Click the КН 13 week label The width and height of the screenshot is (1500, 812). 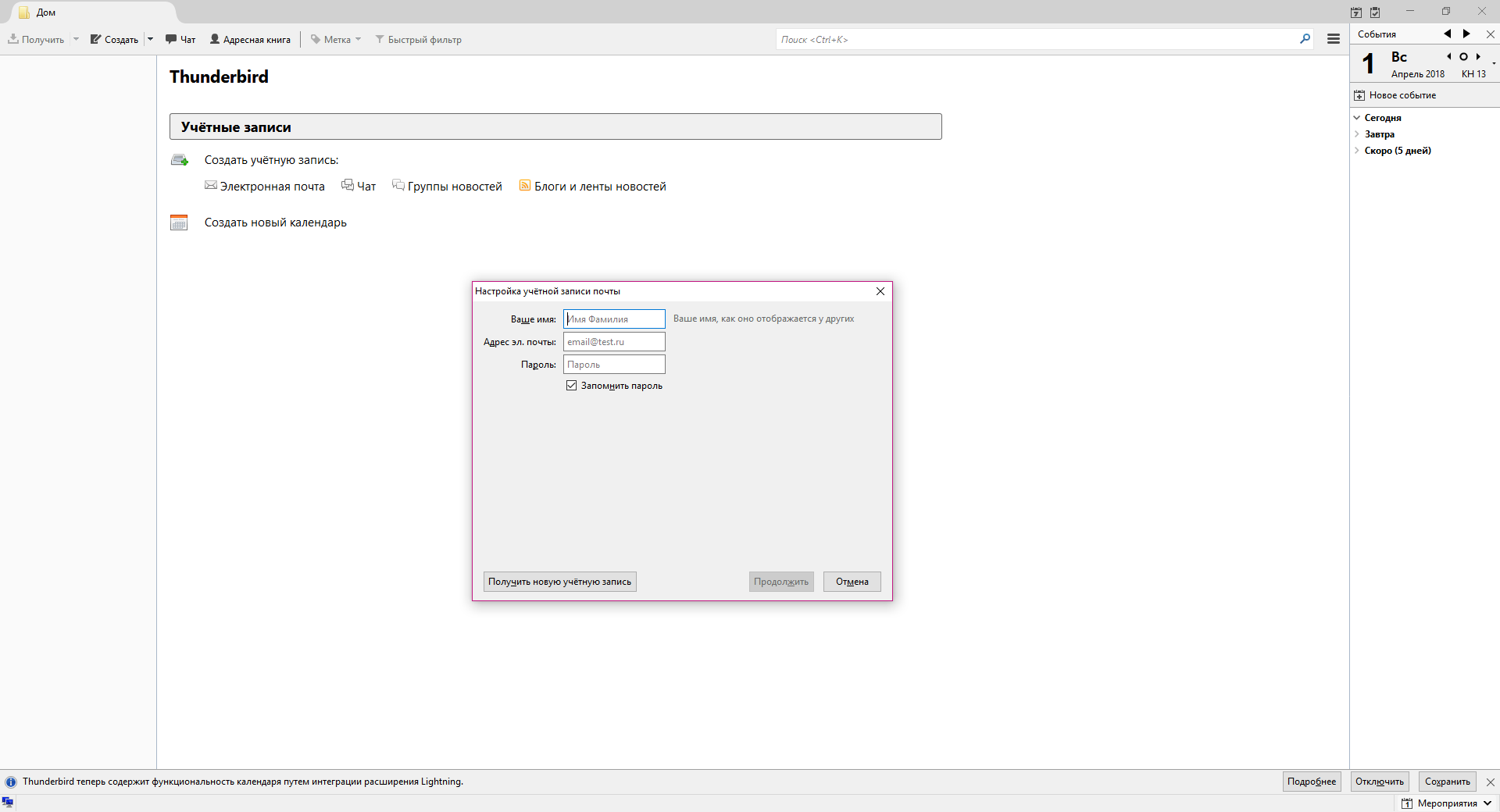1473,74
